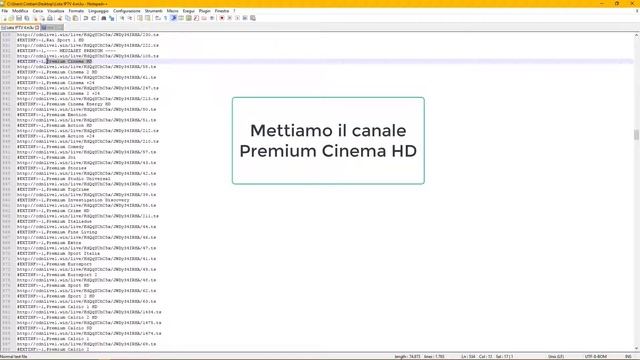Open the Formato menu
The width and height of the screenshot is (640, 360).
76,11
